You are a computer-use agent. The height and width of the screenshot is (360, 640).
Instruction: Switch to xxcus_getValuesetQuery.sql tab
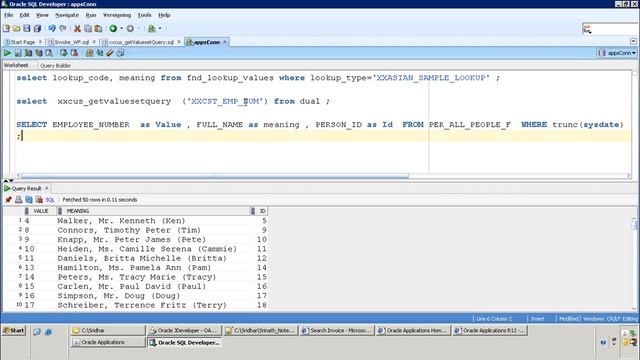141,42
